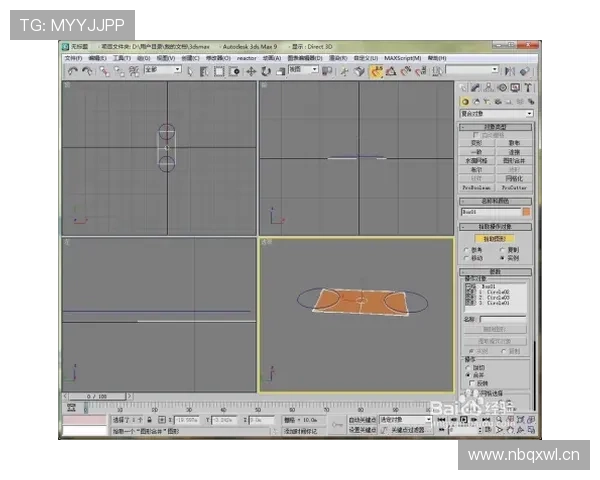Activate the Select and Move tool
Screen dimensions: 600x480
251,71
